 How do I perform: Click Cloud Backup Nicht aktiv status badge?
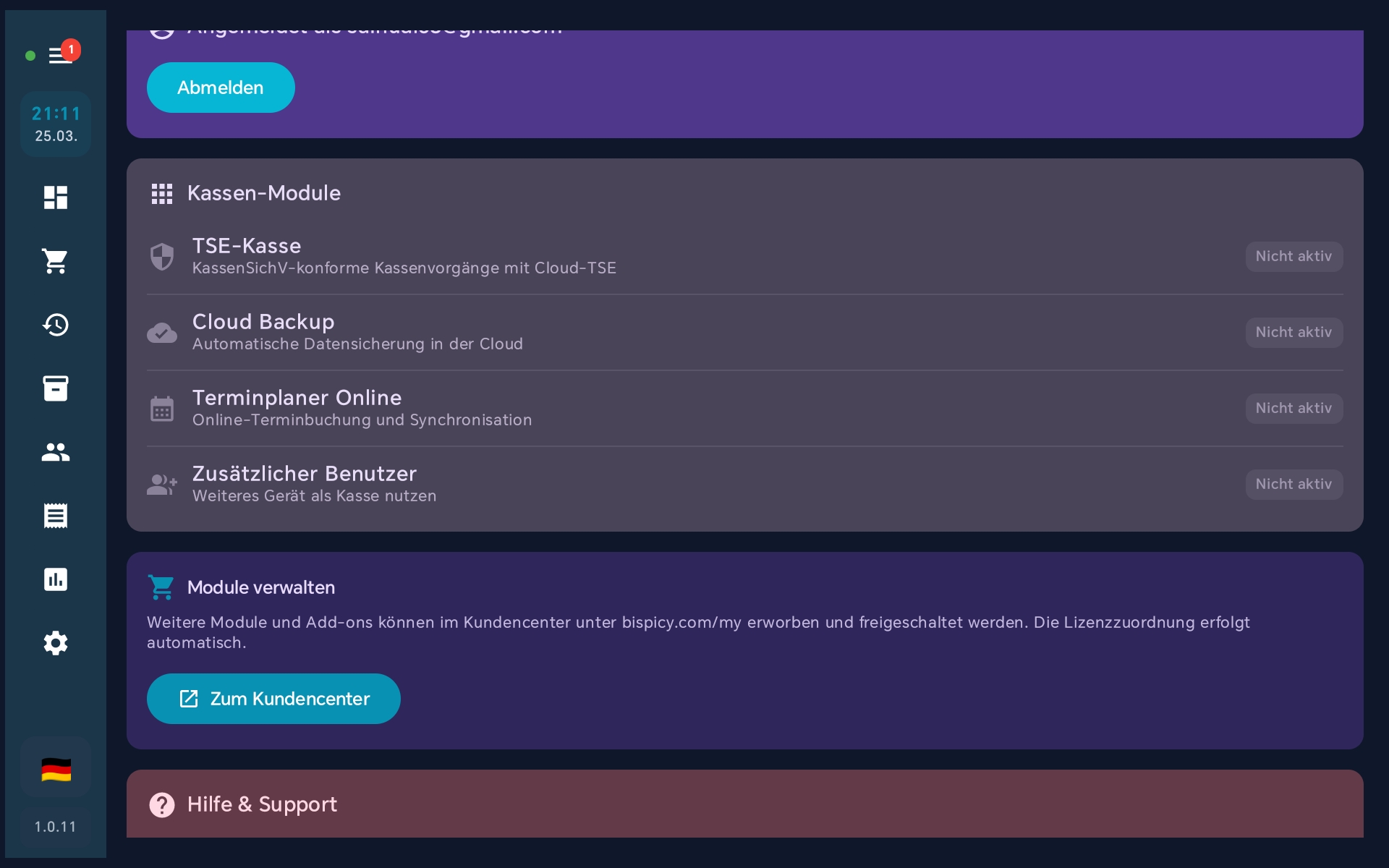pyautogui.click(x=1294, y=333)
